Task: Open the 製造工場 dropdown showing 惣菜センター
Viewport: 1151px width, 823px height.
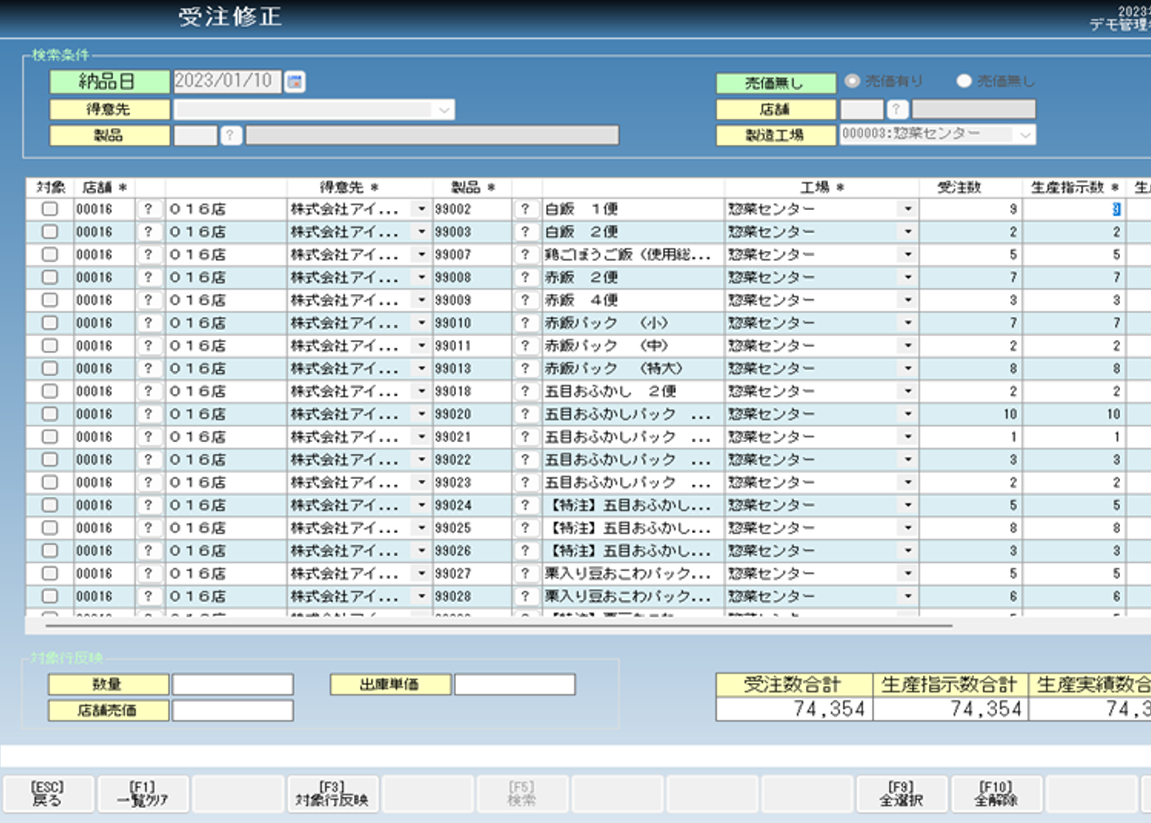Action: (x=1025, y=135)
